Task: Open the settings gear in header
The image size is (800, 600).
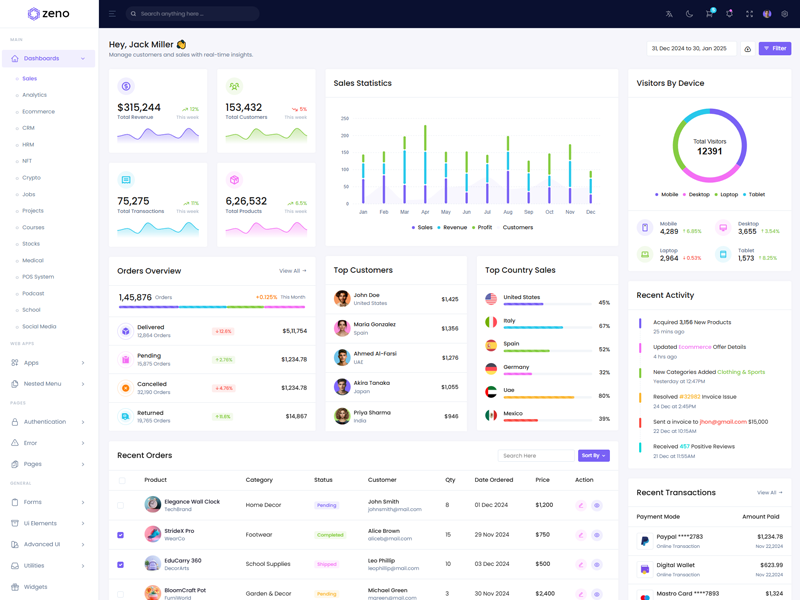Action: [785, 14]
